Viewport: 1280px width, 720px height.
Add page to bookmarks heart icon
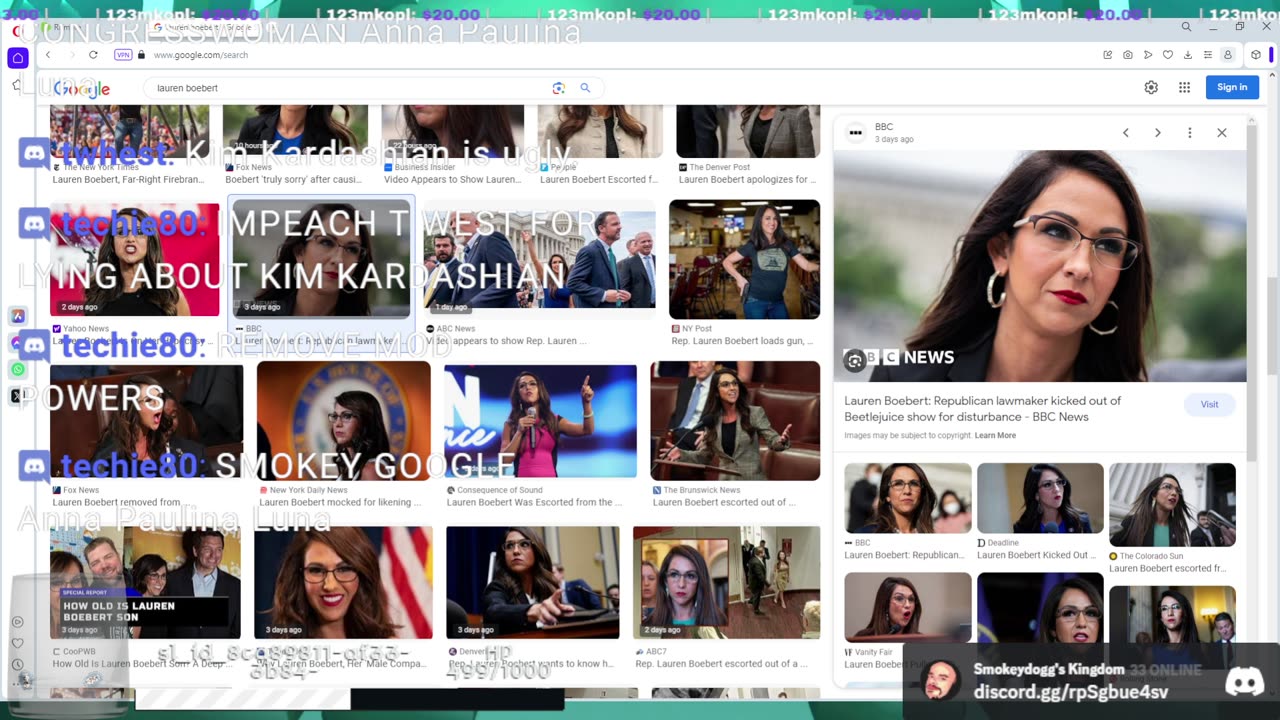tap(1168, 55)
